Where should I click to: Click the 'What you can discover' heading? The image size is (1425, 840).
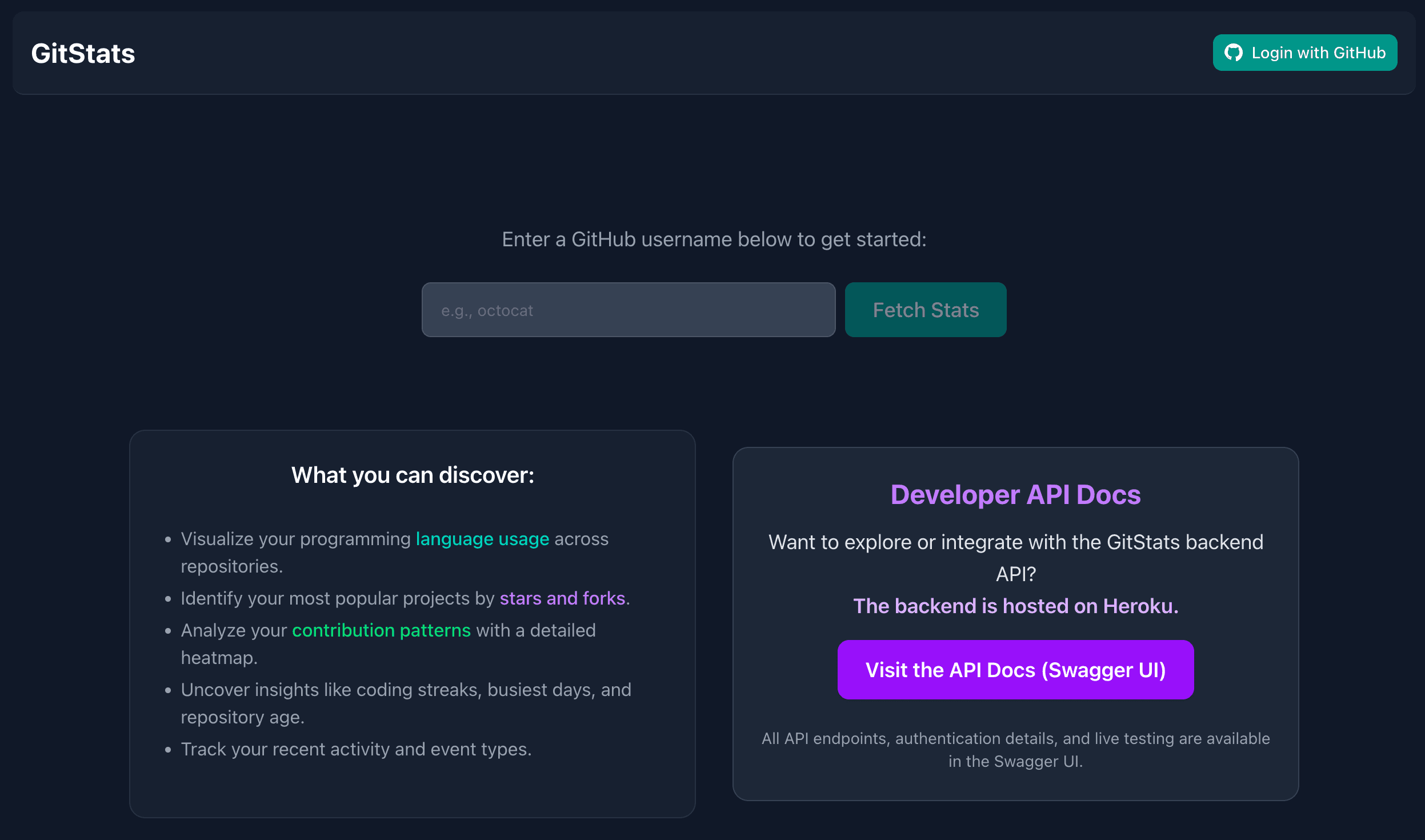[x=413, y=475]
